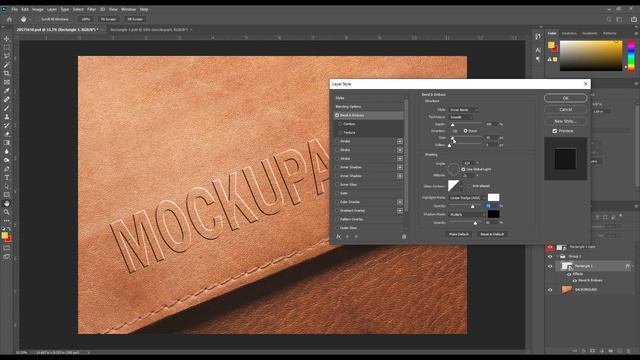This screenshot has height=360, width=640.
Task: Open the Technique dropdown
Action: coord(461,117)
